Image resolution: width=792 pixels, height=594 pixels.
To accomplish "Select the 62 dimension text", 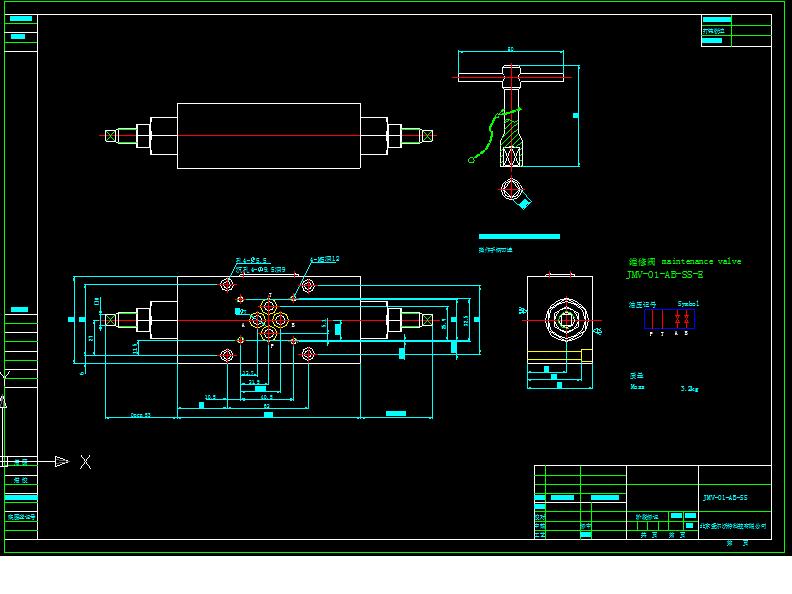I will [x=267, y=406].
